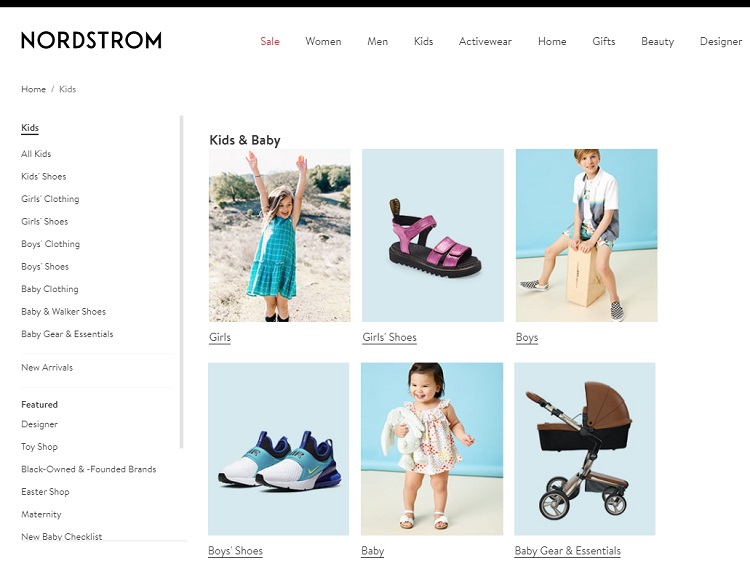Click the sidebar vertical scrollbar
Screen dimensions: 750x582
pyautogui.click(x=181, y=282)
